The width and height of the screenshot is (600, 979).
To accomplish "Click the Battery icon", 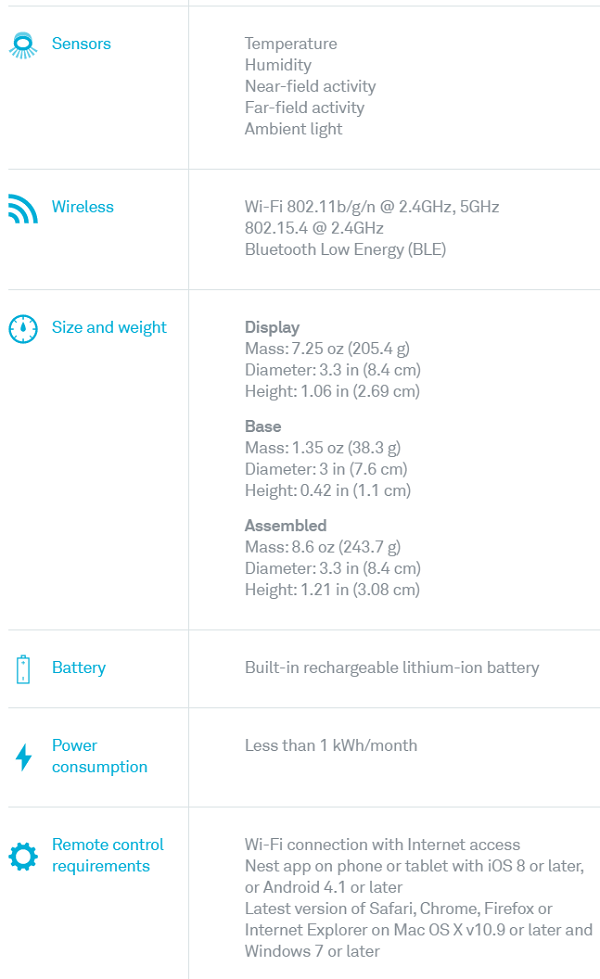I will click(x=23, y=669).
